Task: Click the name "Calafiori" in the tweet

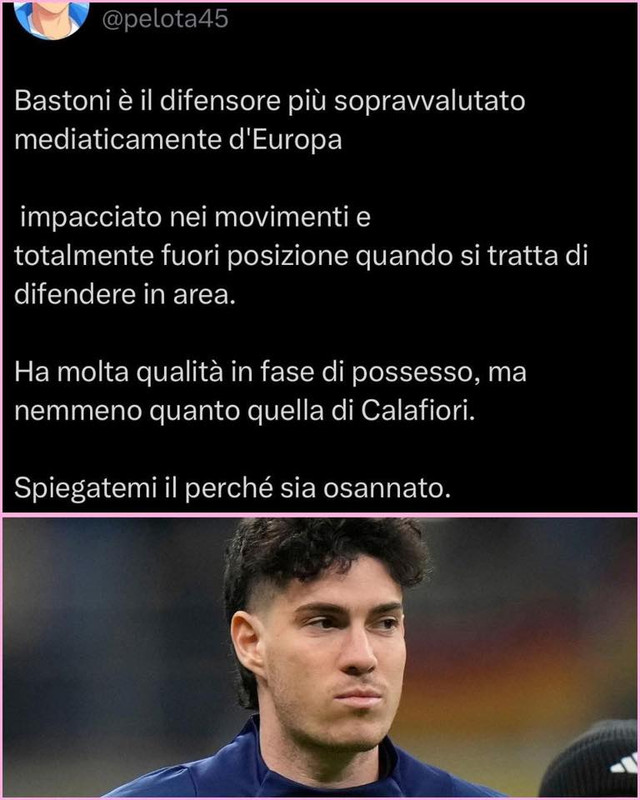Action: (417, 411)
